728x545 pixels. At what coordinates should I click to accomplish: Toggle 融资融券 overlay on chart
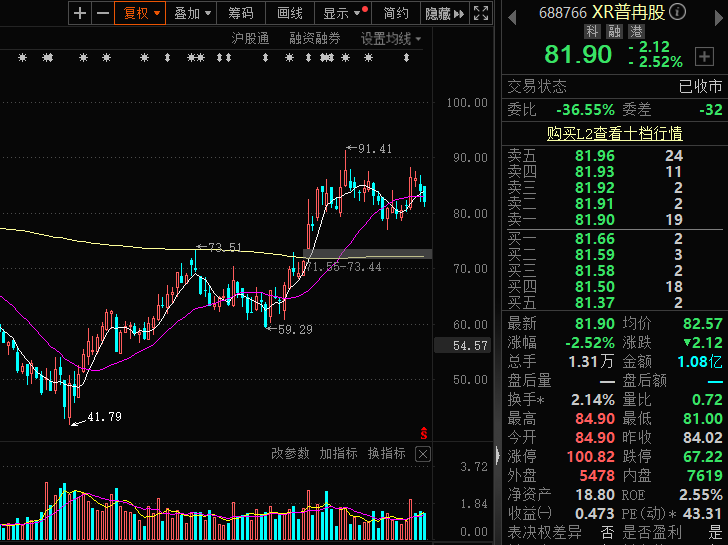point(315,39)
